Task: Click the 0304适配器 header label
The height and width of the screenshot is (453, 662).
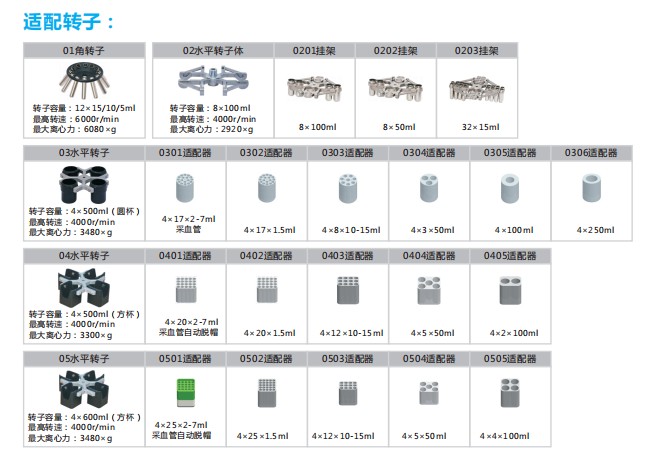Action: [429, 153]
